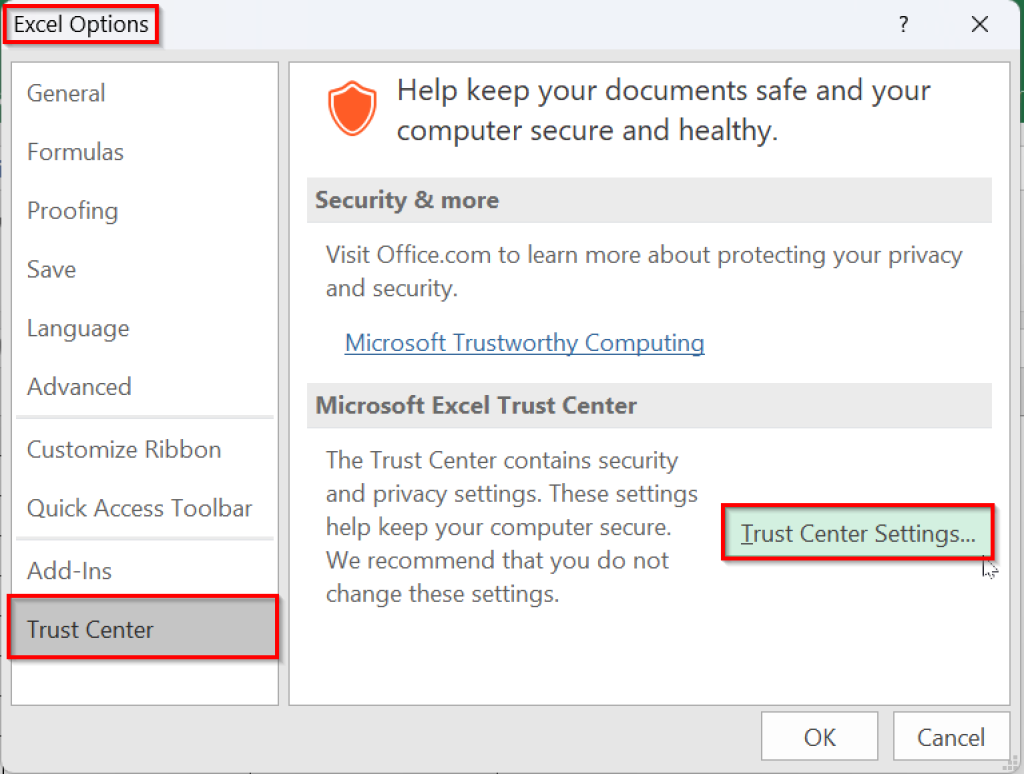Select the Add-Ins category
Viewport: 1024px width, 774px height.
(69, 570)
